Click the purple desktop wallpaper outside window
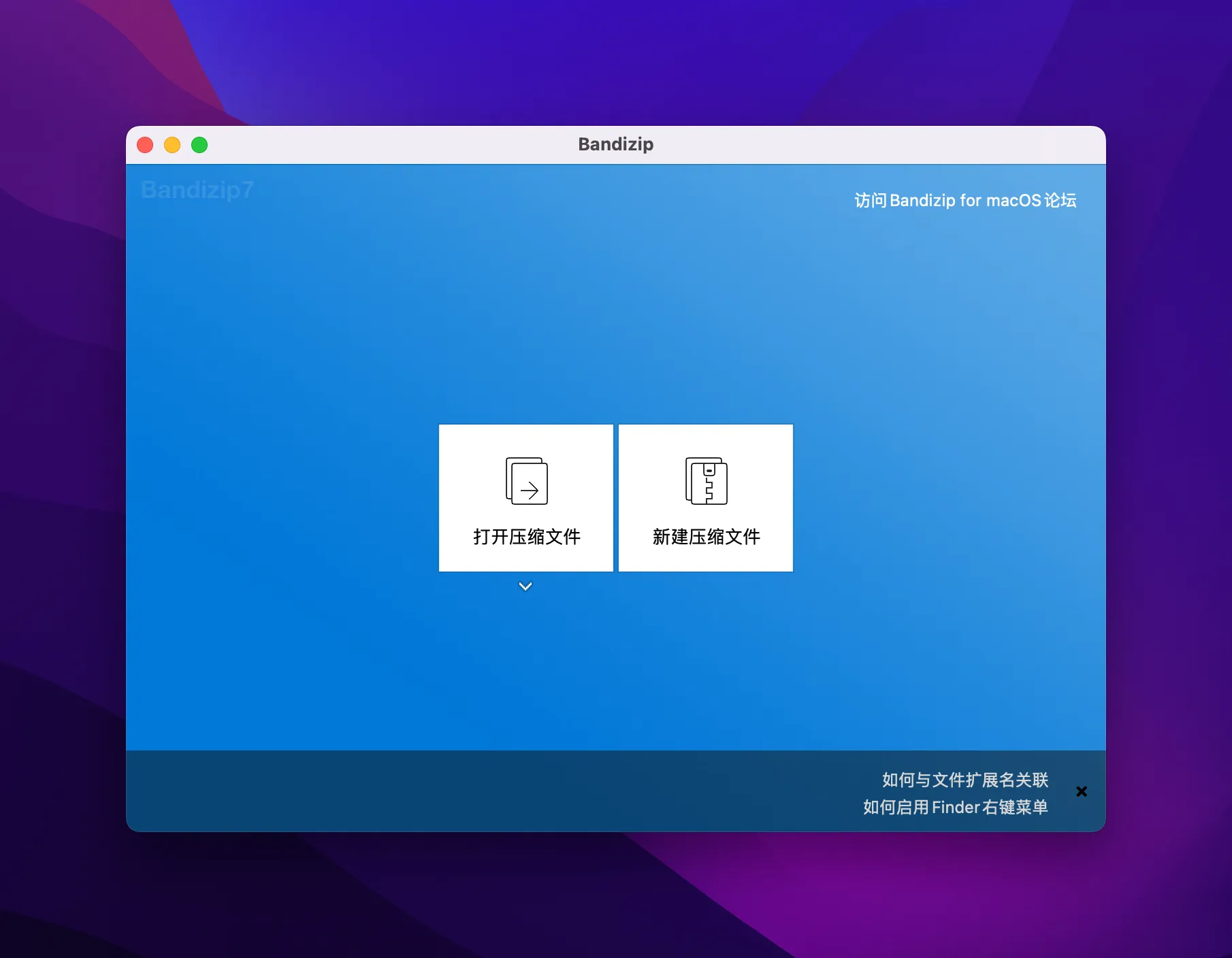Viewport: 1232px width, 958px height. pos(61,476)
